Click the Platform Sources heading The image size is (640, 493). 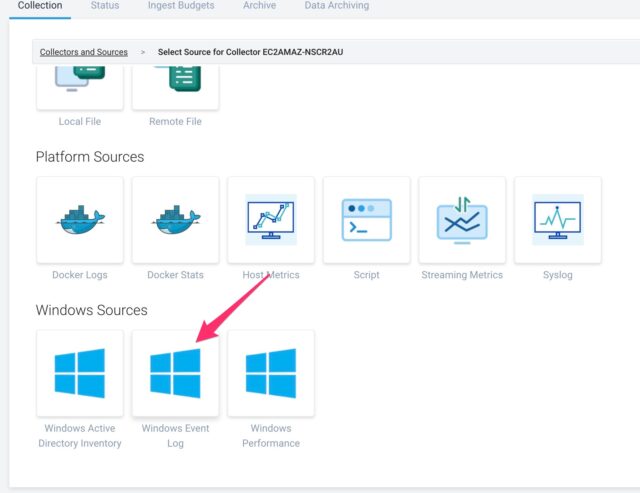(90, 157)
